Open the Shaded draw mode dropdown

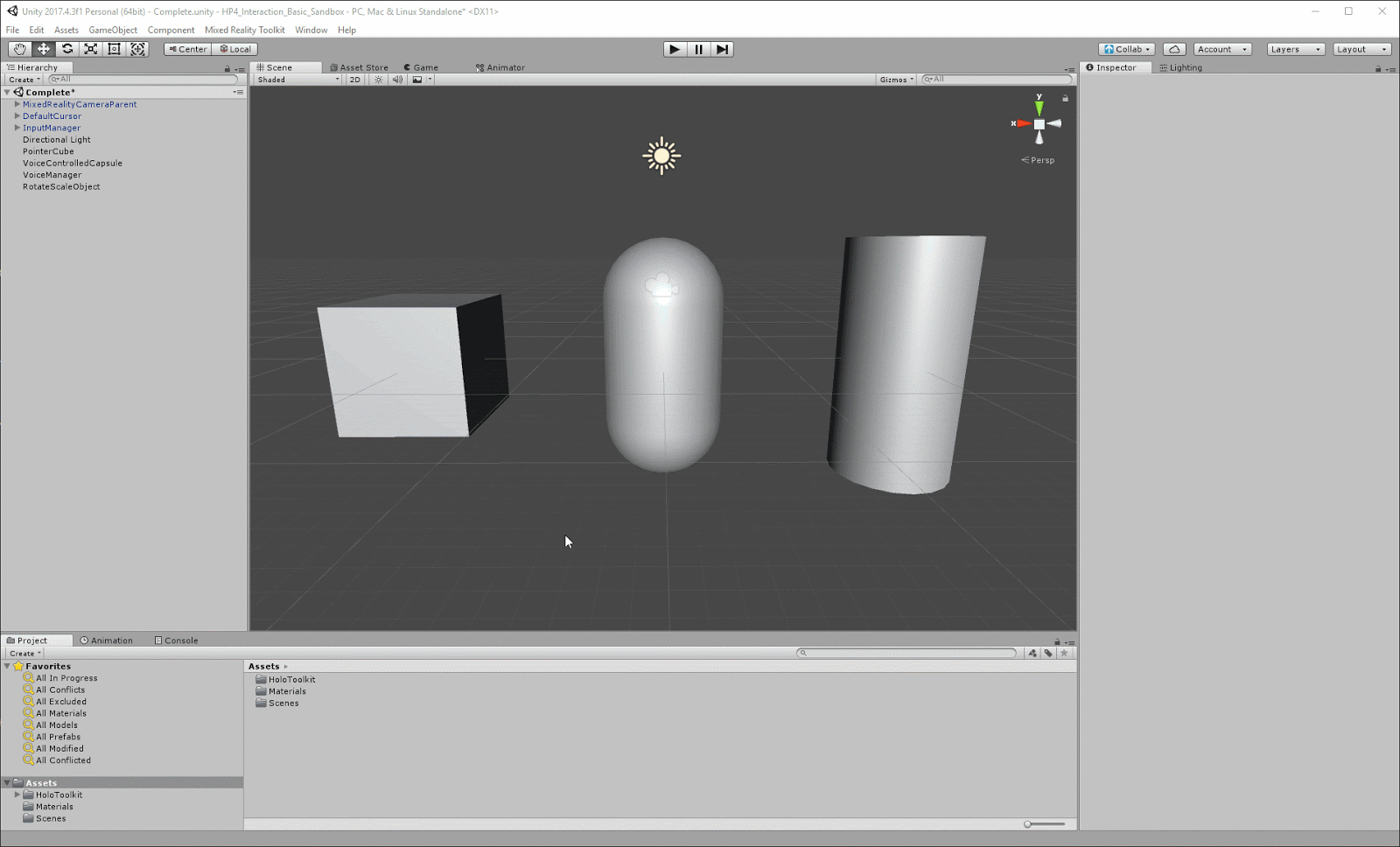[297, 80]
